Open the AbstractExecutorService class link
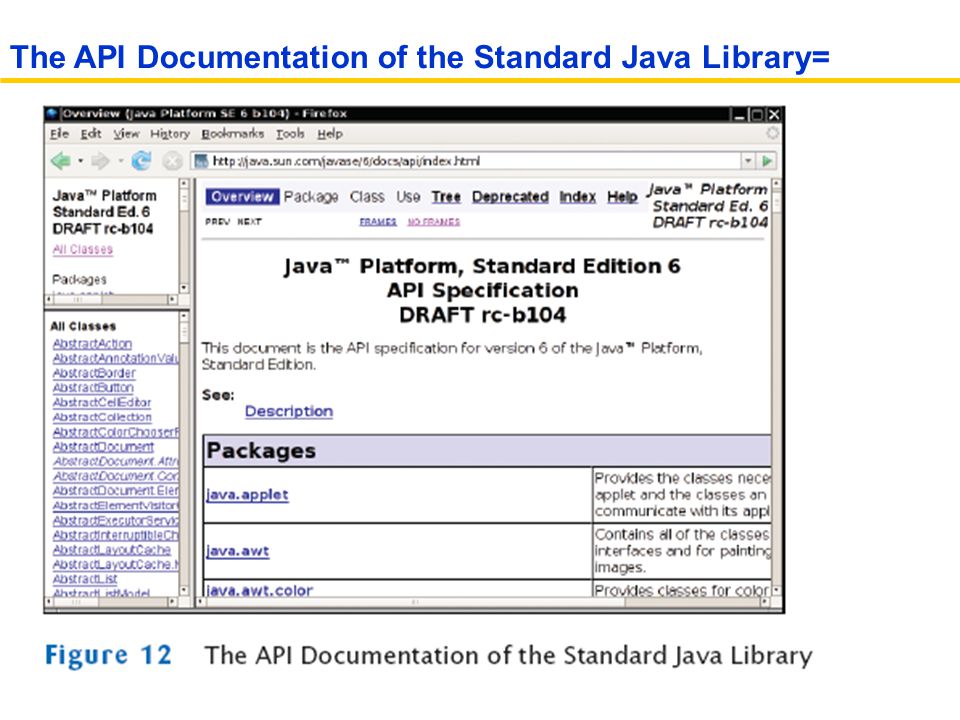 click(115, 520)
